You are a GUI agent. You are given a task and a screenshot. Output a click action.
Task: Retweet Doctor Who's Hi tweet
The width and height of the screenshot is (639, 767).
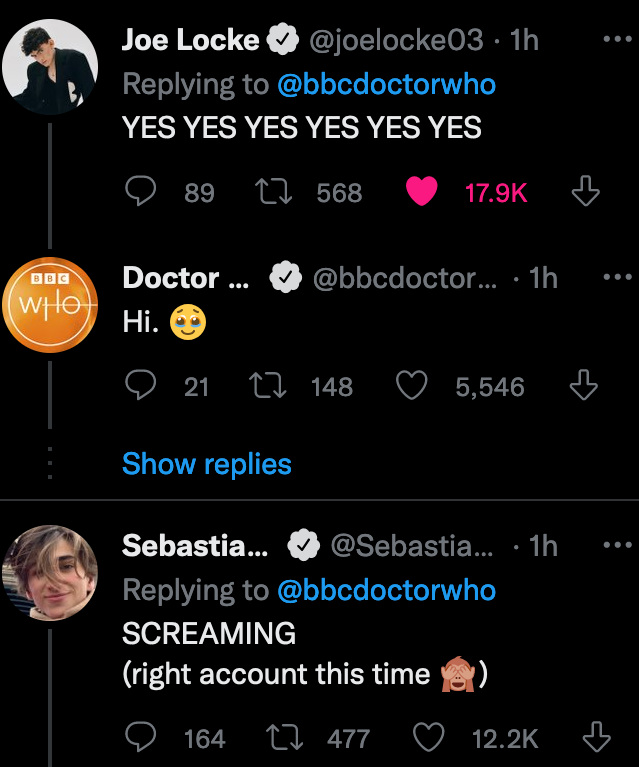pyautogui.click(x=268, y=386)
